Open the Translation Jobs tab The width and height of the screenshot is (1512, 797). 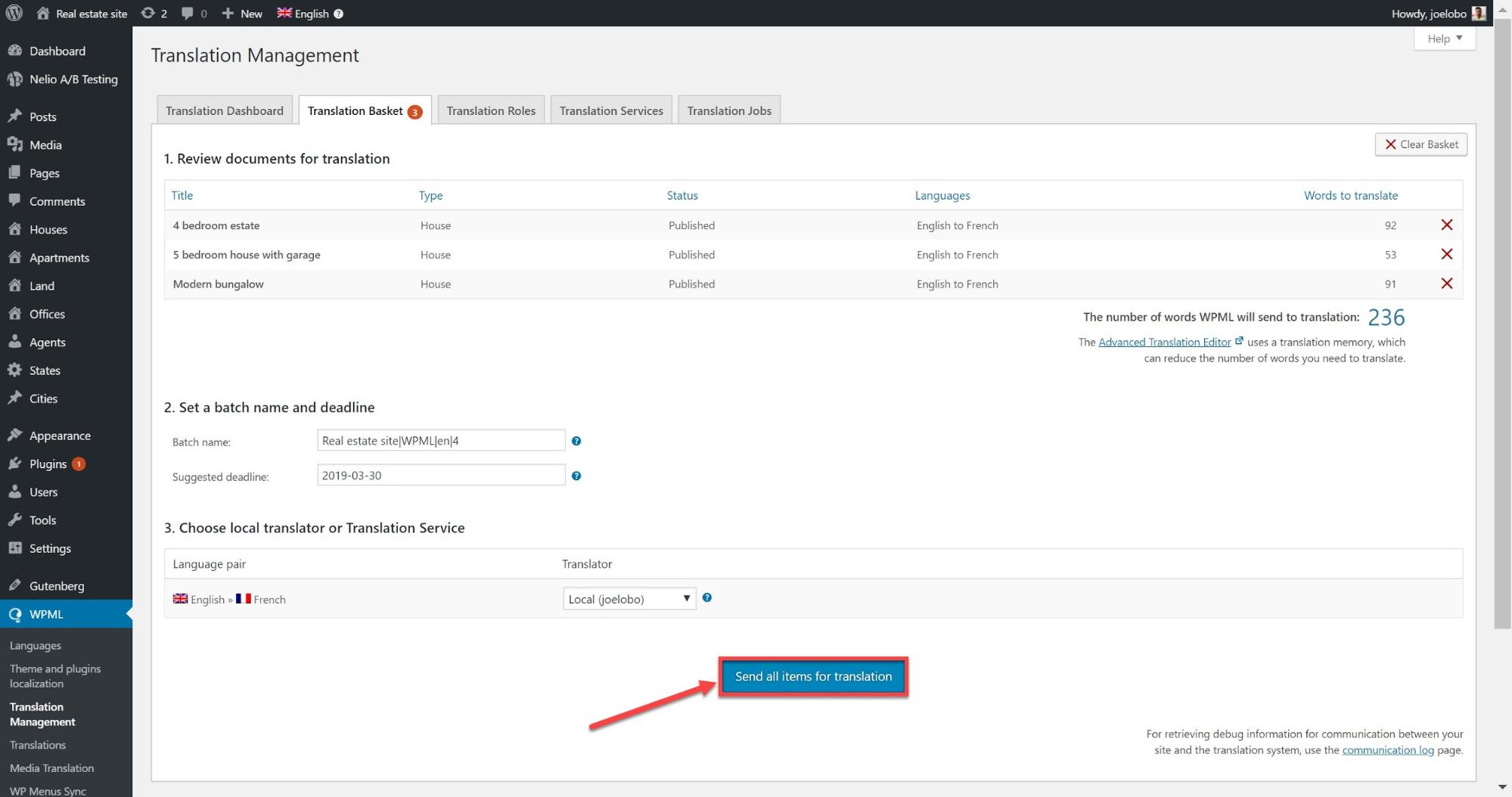click(728, 110)
